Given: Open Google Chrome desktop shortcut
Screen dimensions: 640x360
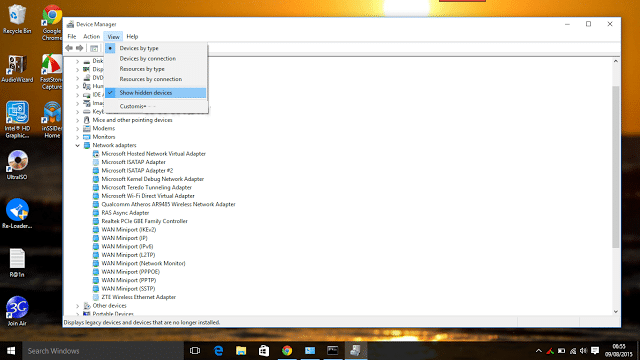Looking at the screenshot, I should coord(52,22).
